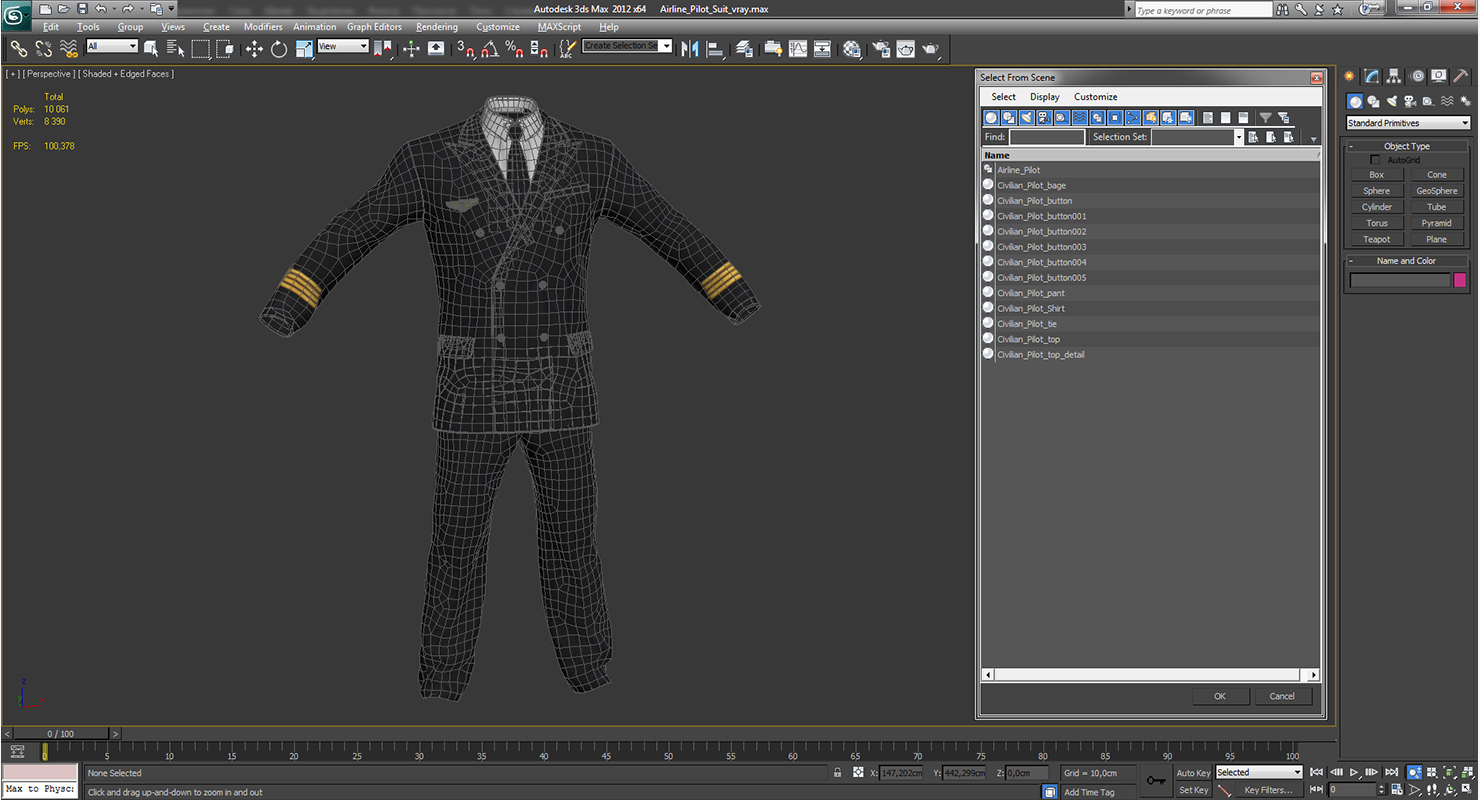Click the magenta object color swatch
The width and height of the screenshot is (1480, 800).
click(x=1460, y=280)
